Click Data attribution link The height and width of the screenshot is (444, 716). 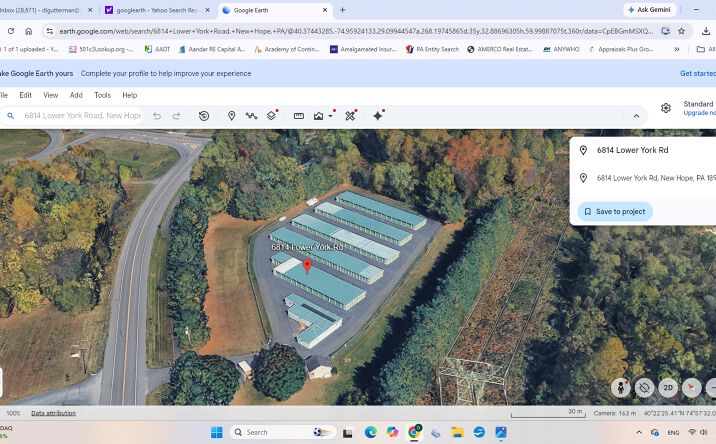pyautogui.click(x=53, y=413)
